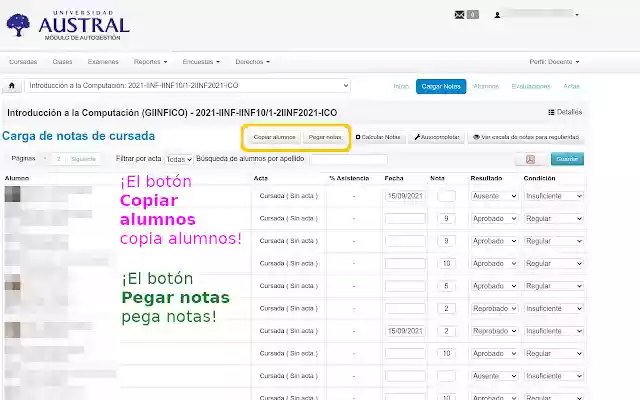This screenshot has height=400, width=640.
Task: Open the Introducción a la Computación course selector
Action: tap(187, 86)
